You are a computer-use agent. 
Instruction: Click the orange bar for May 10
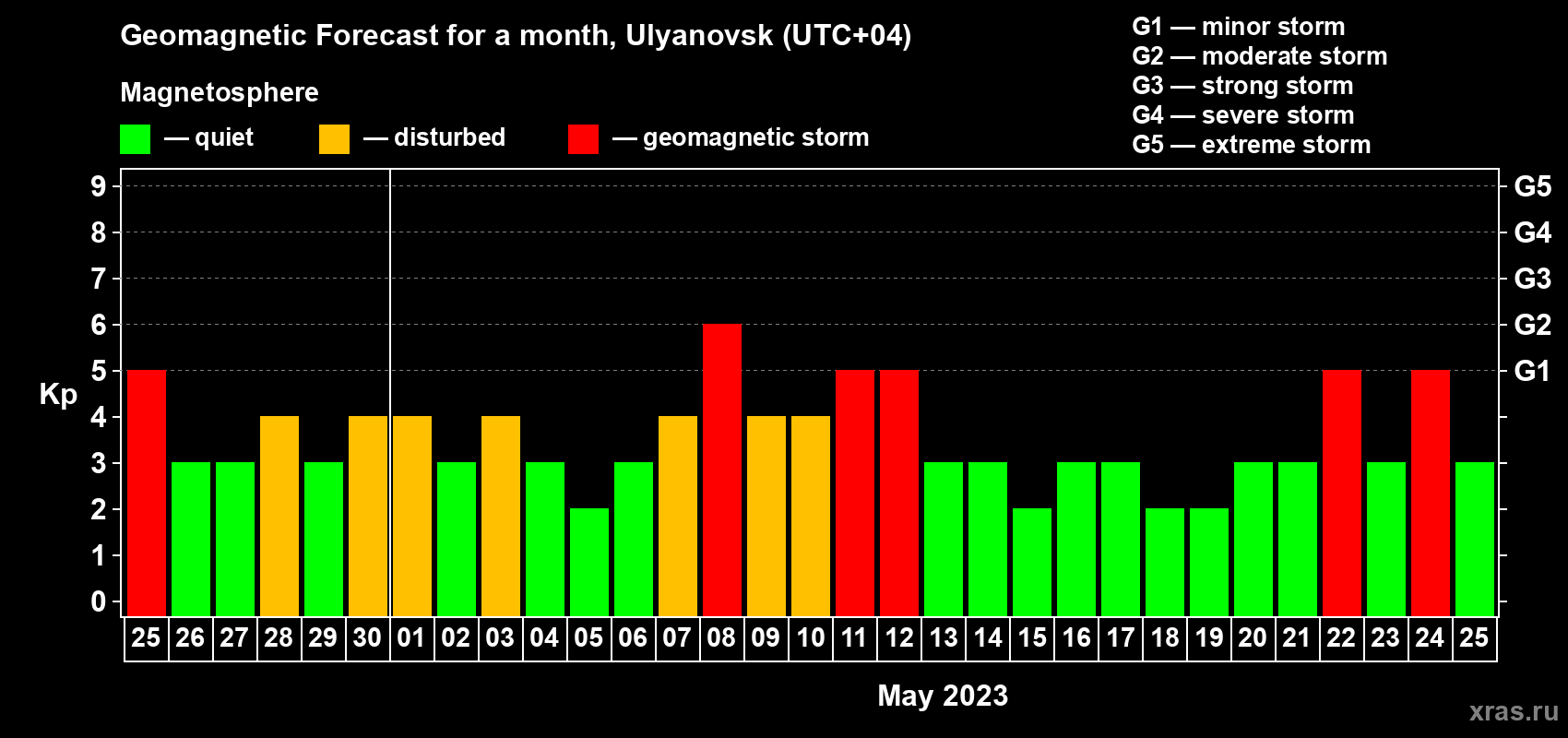[x=811, y=517]
